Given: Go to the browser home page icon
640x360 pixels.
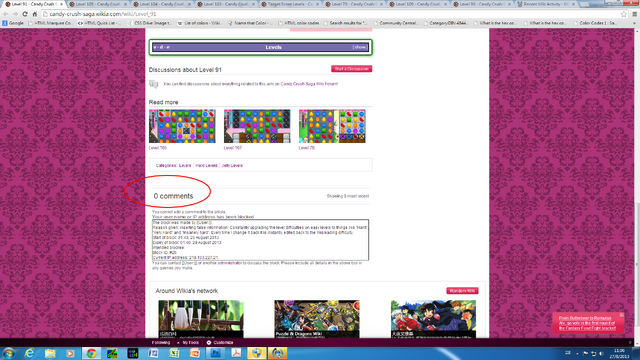Looking at the screenshot, I should coord(35,14).
